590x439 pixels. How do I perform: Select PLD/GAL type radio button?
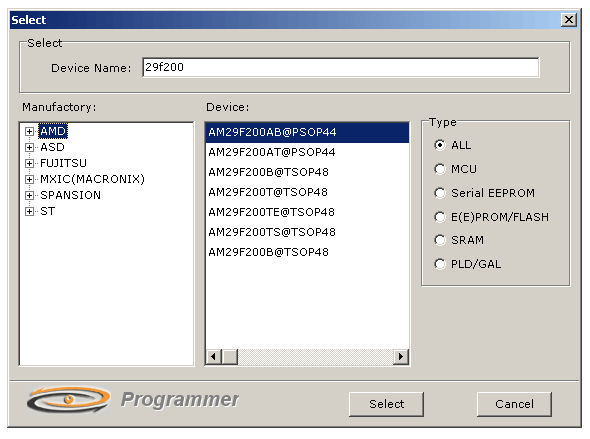pos(439,264)
